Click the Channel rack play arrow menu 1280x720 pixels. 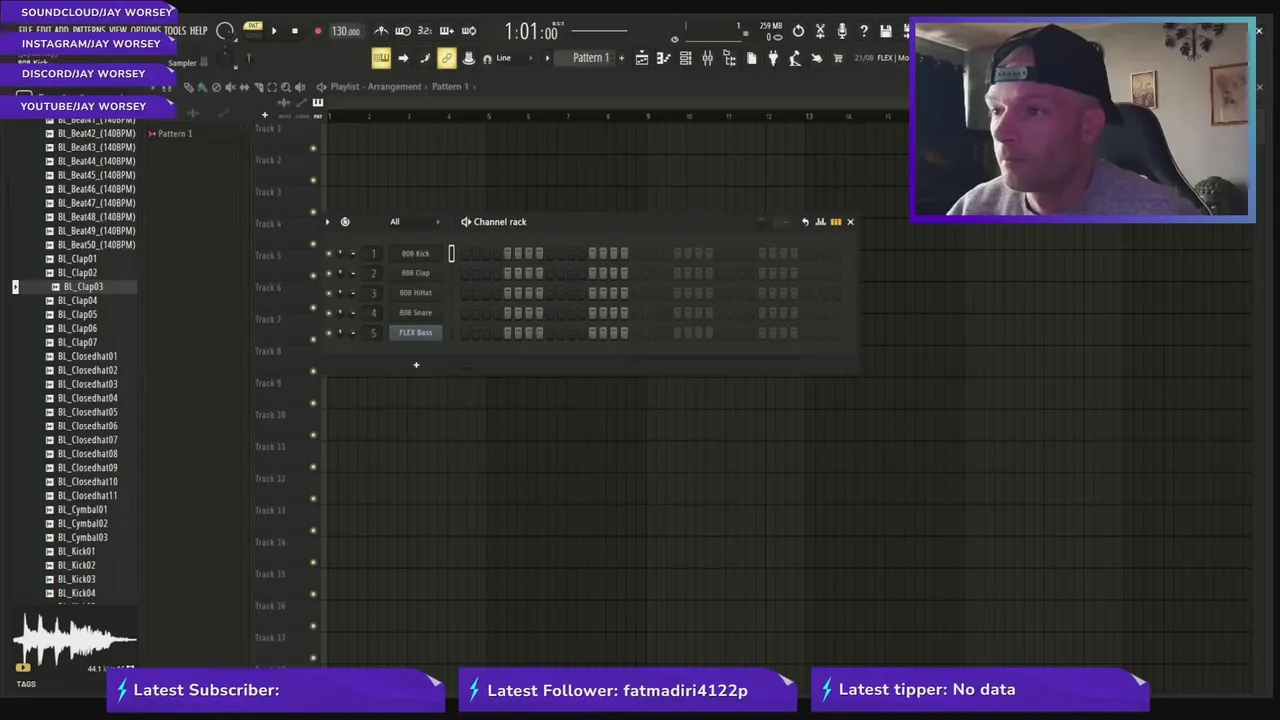(327, 222)
